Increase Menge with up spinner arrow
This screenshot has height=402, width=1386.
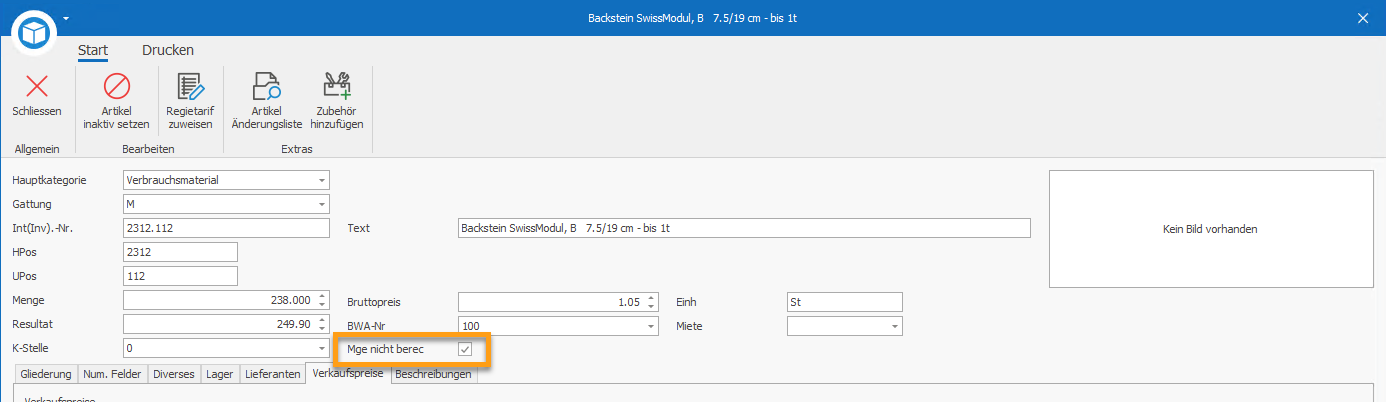pyautogui.click(x=321, y=296)
